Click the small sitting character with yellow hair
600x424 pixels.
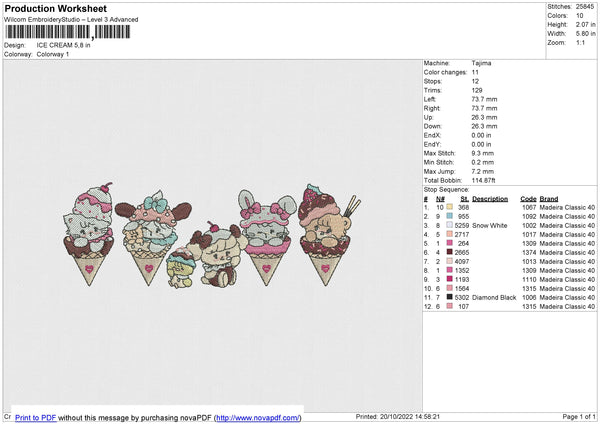point(180,268)
